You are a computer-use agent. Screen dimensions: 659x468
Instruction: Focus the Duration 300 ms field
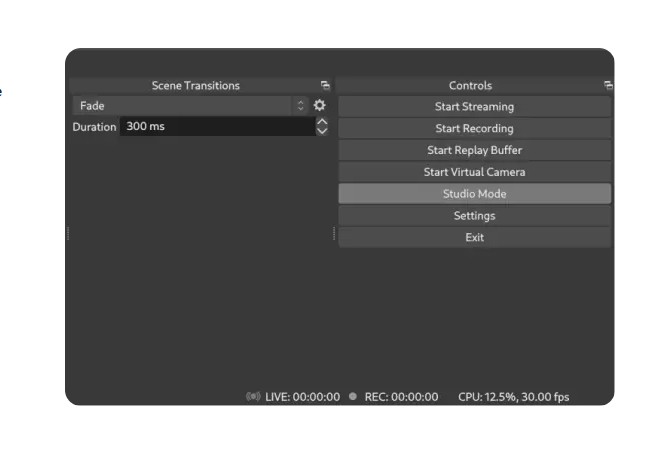217,126
